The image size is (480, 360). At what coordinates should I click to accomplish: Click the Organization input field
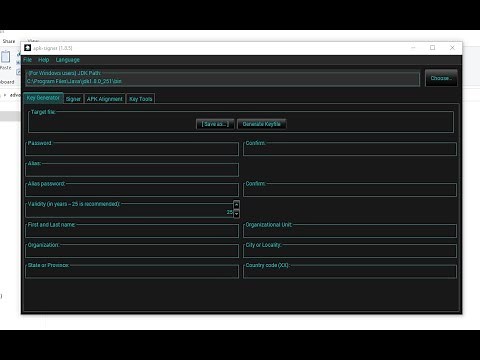click(x=132, y=252)
